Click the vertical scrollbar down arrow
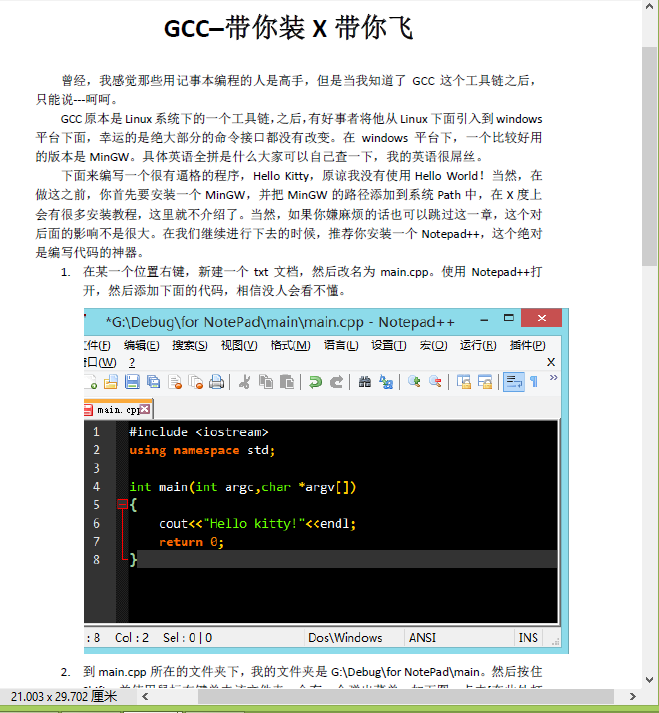This screenshot has height=713, width=659. (x=649, y=680)
